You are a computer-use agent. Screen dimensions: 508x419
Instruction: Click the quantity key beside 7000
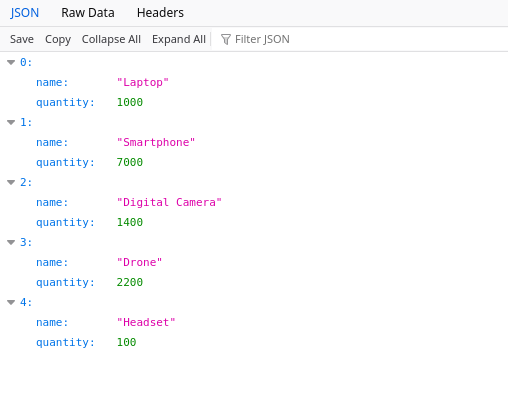coord(65,162)
